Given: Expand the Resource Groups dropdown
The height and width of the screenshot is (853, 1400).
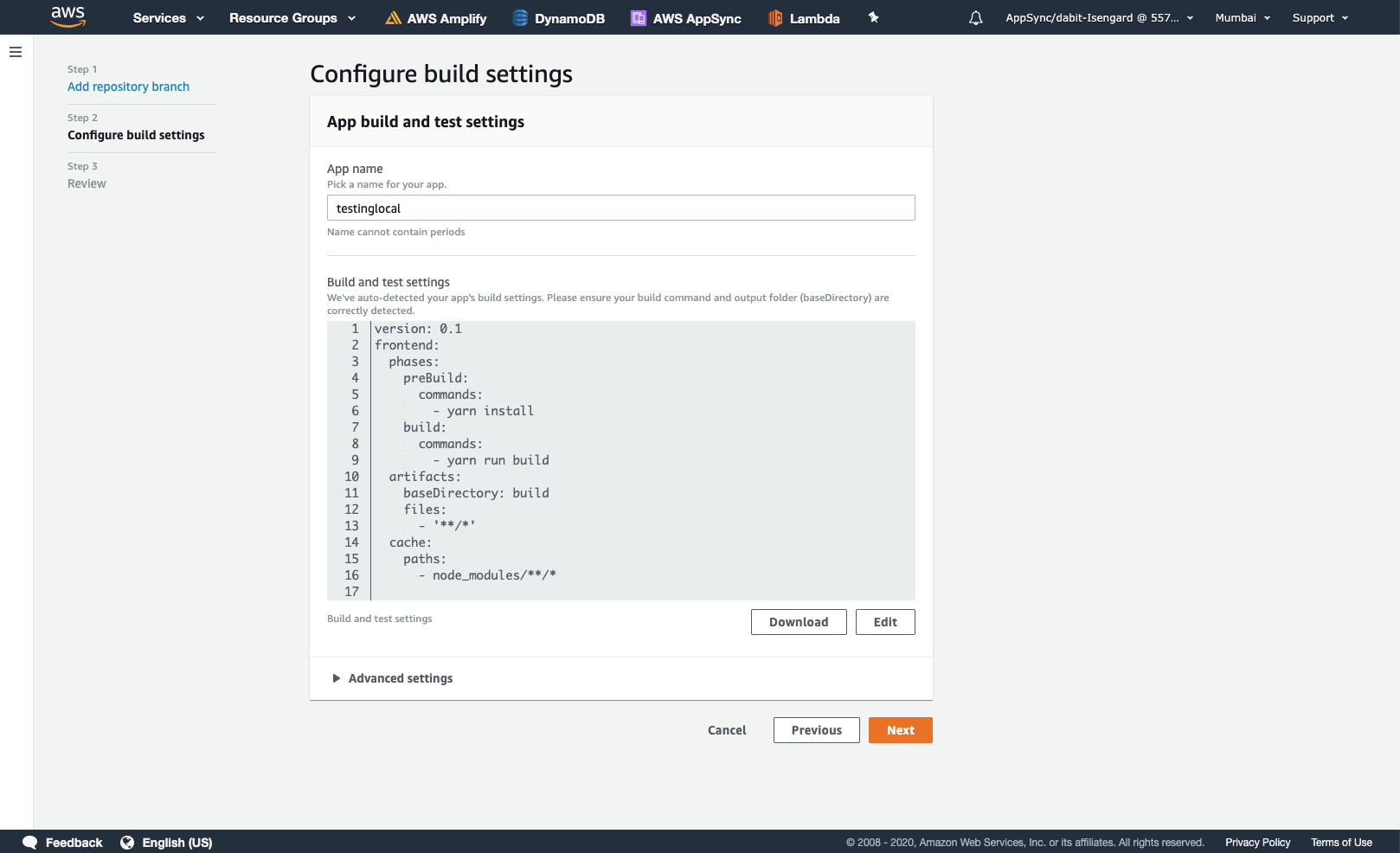Looking at the screenshot, I should [292, 18].
